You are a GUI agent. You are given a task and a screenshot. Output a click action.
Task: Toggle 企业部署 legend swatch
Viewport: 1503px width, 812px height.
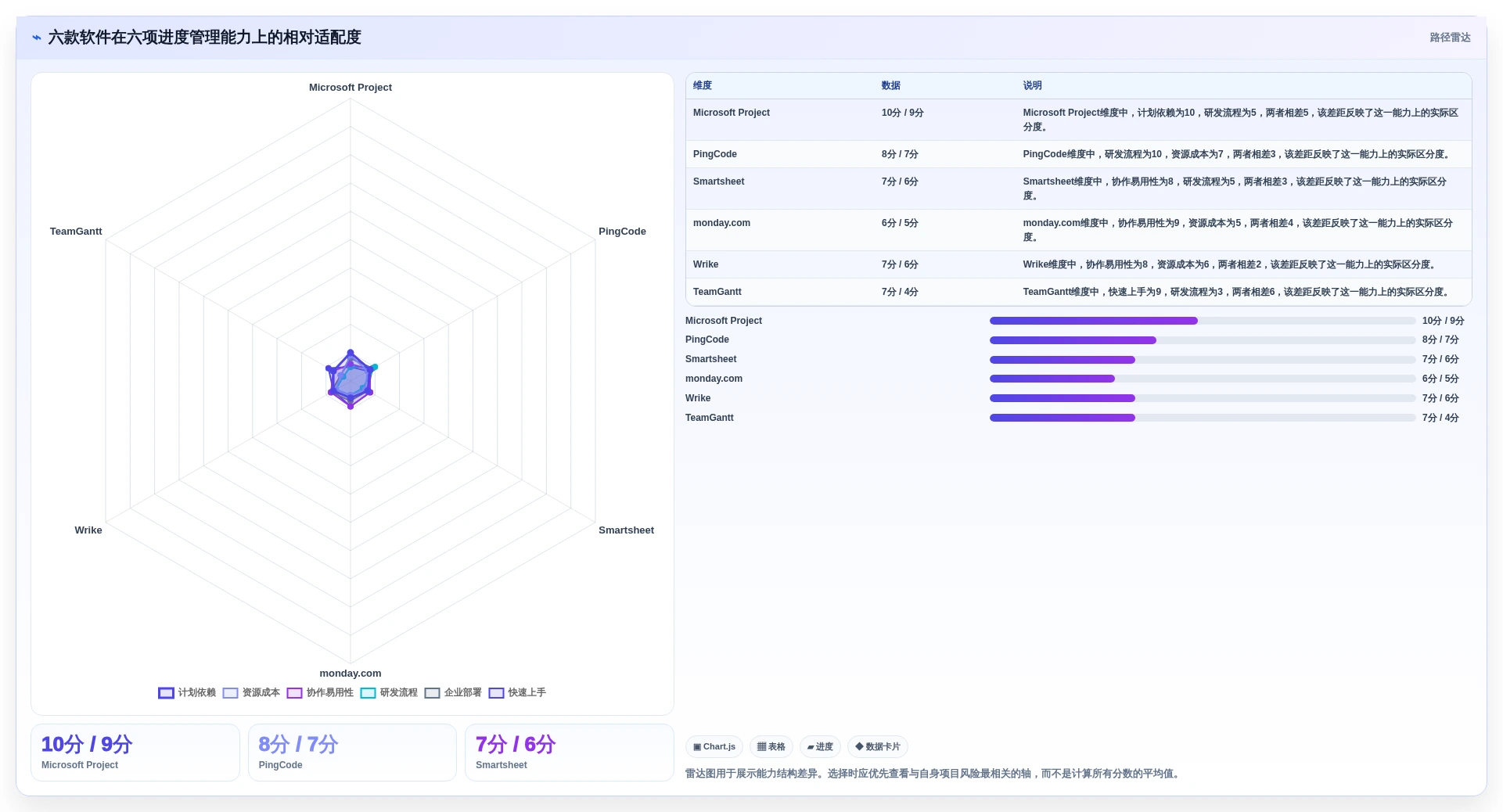(432, 693)
